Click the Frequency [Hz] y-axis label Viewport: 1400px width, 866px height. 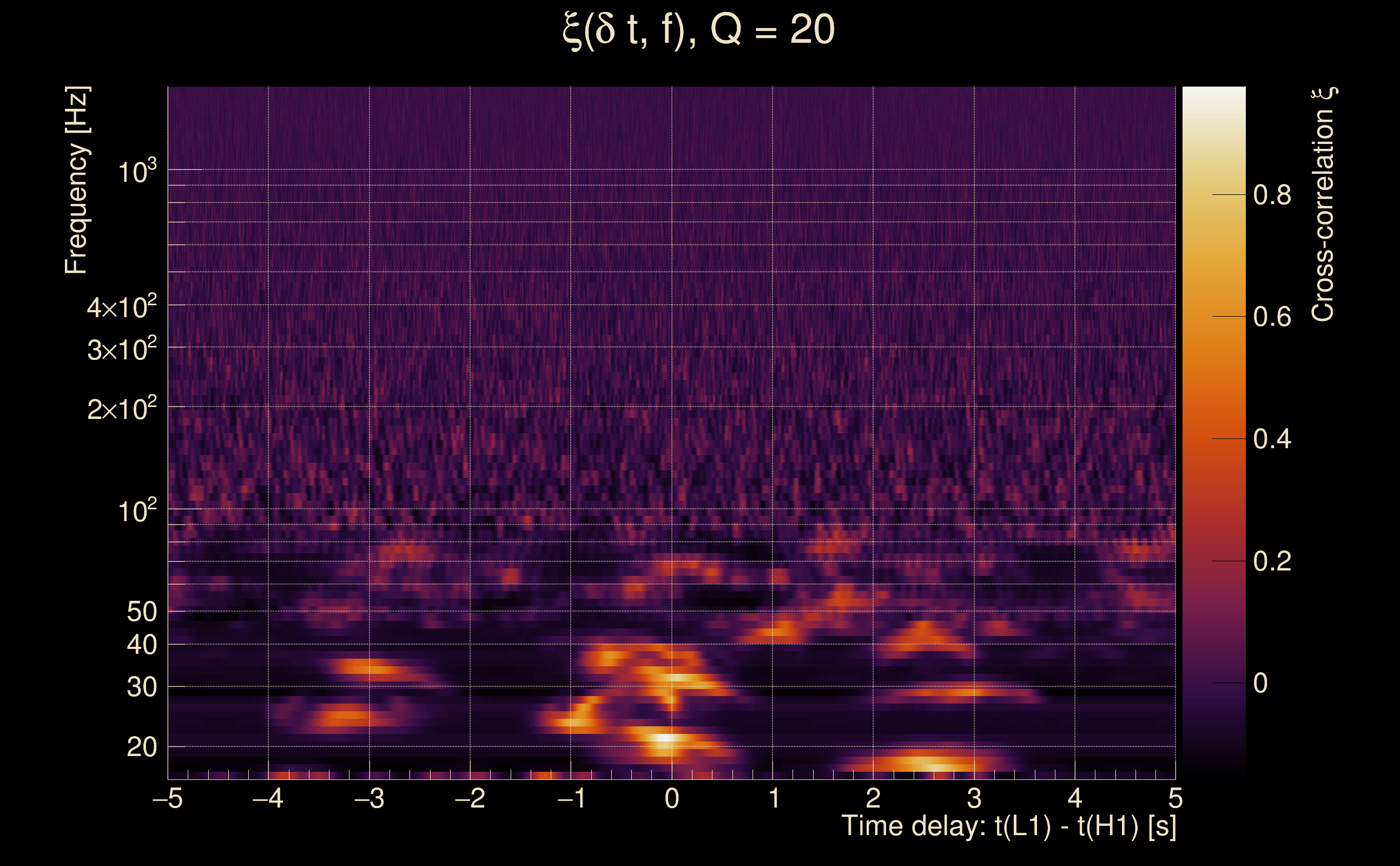(76, 180)
